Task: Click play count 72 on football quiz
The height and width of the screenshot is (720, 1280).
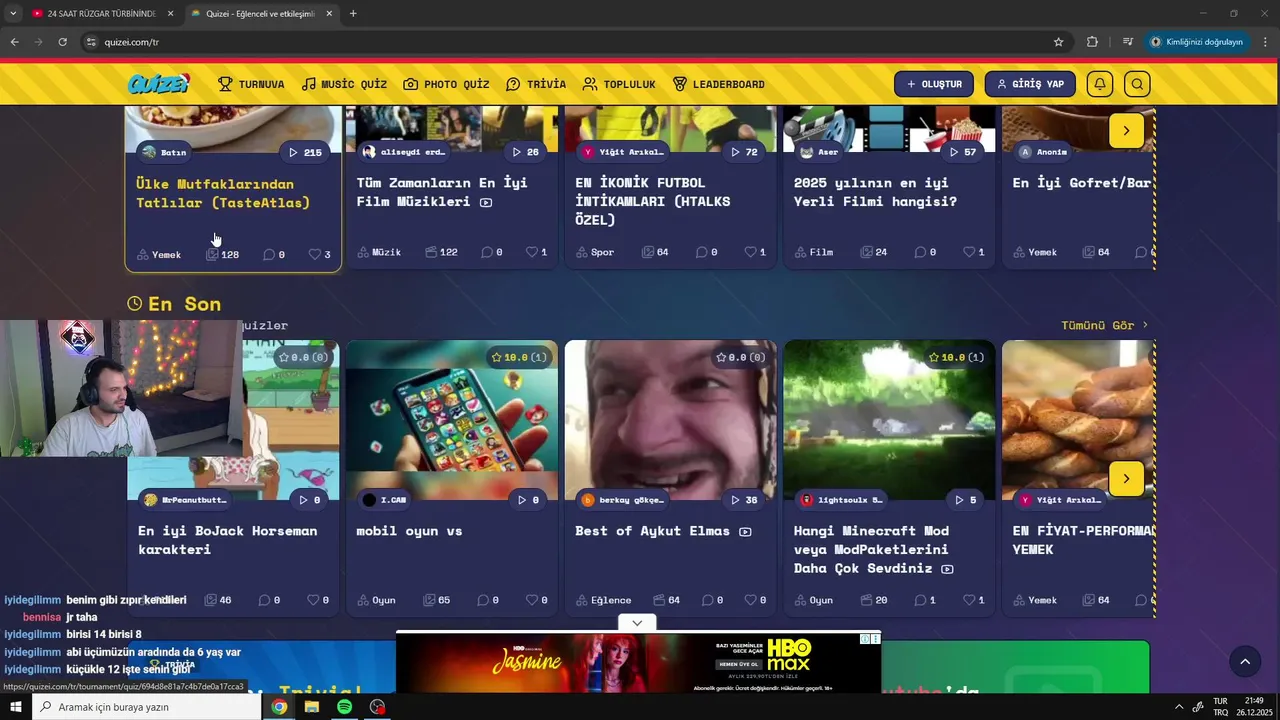Action: [x=744, y=152]
